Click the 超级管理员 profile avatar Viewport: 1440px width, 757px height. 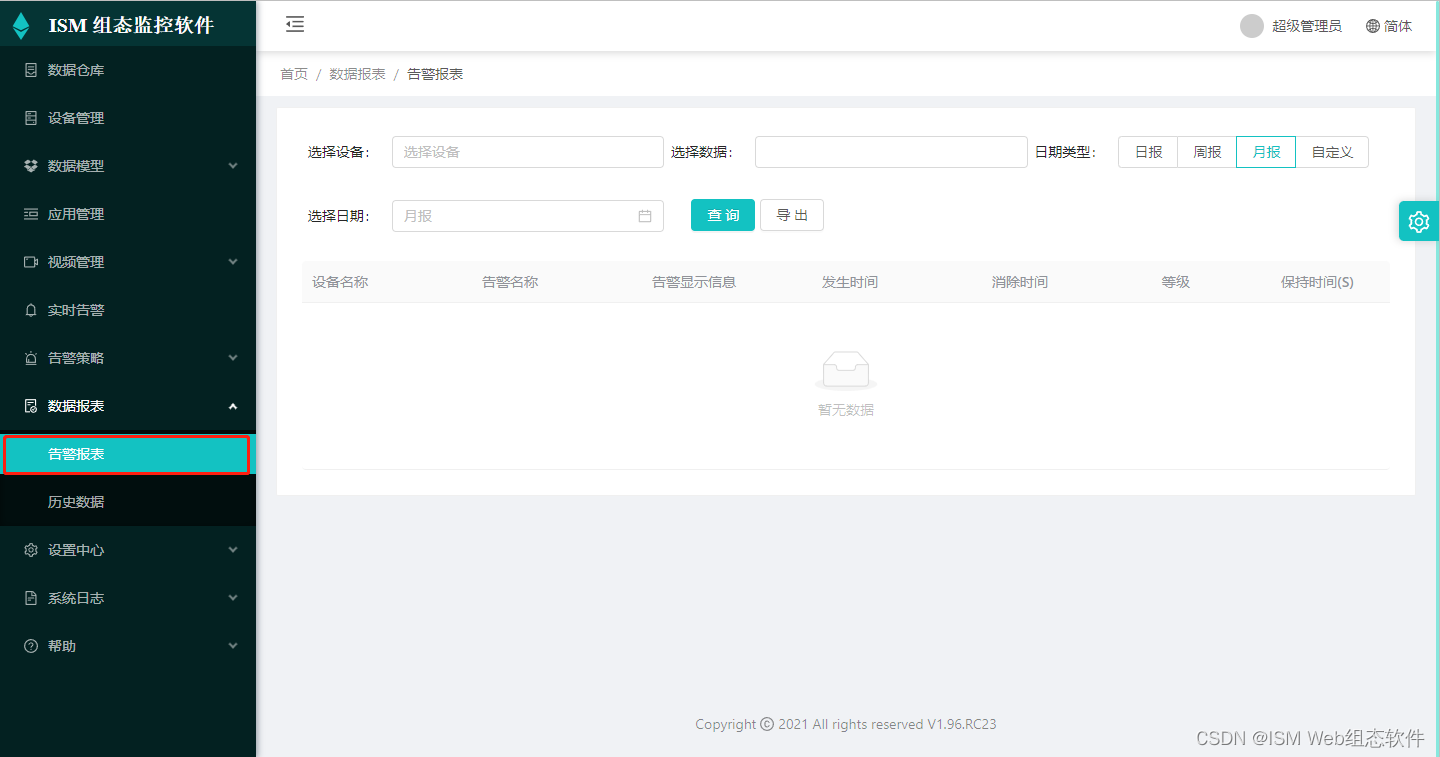click(1250, 25)
